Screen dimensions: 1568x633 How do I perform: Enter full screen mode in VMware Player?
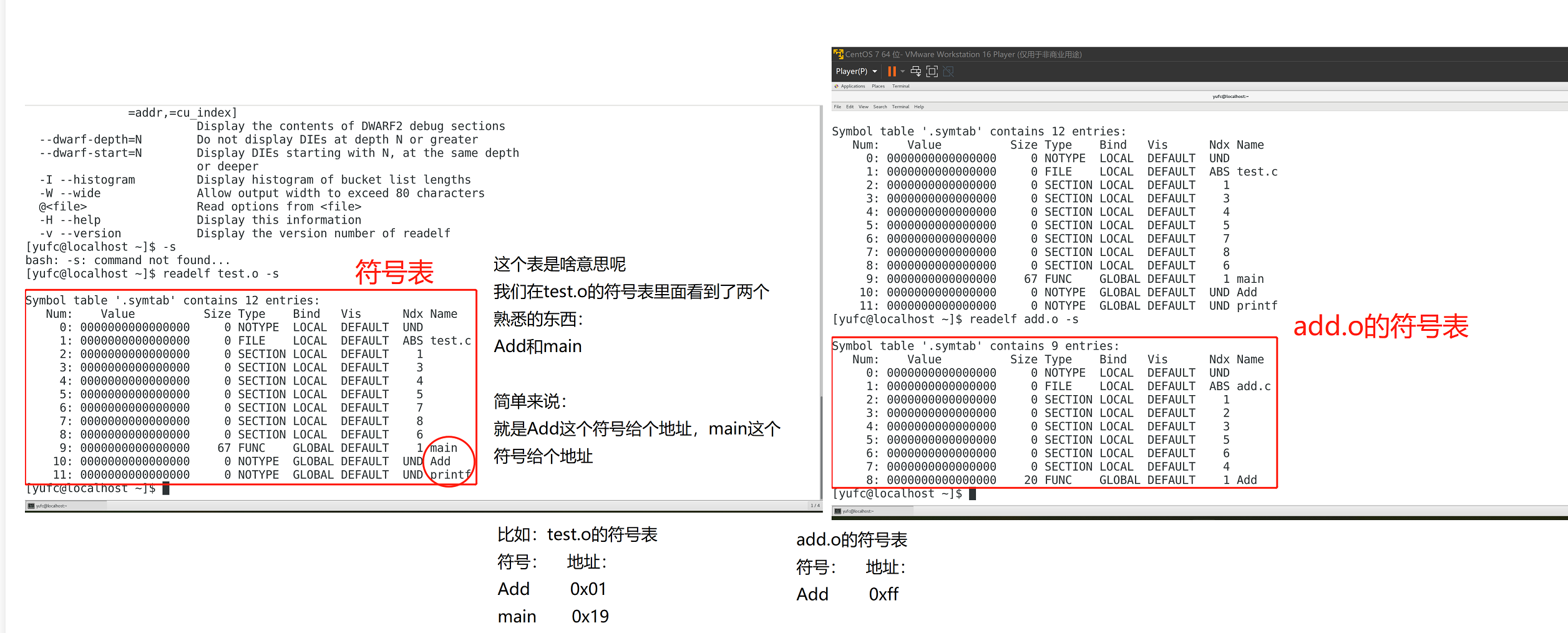point(932,71)
